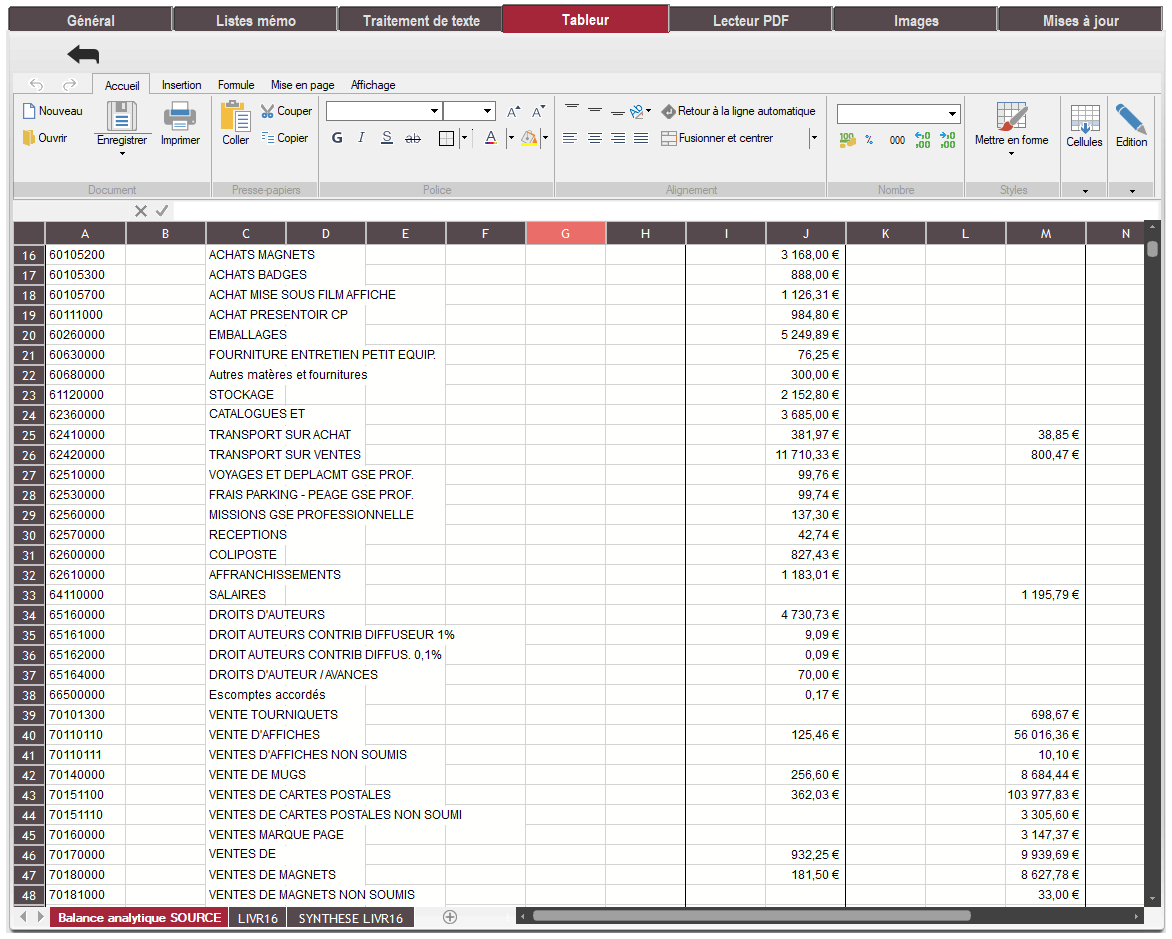Image resolution: width=1172 pixels, height=939 pixels.
Task: Click the horizontal scrollbar thumb
Action: coord(751,916)
